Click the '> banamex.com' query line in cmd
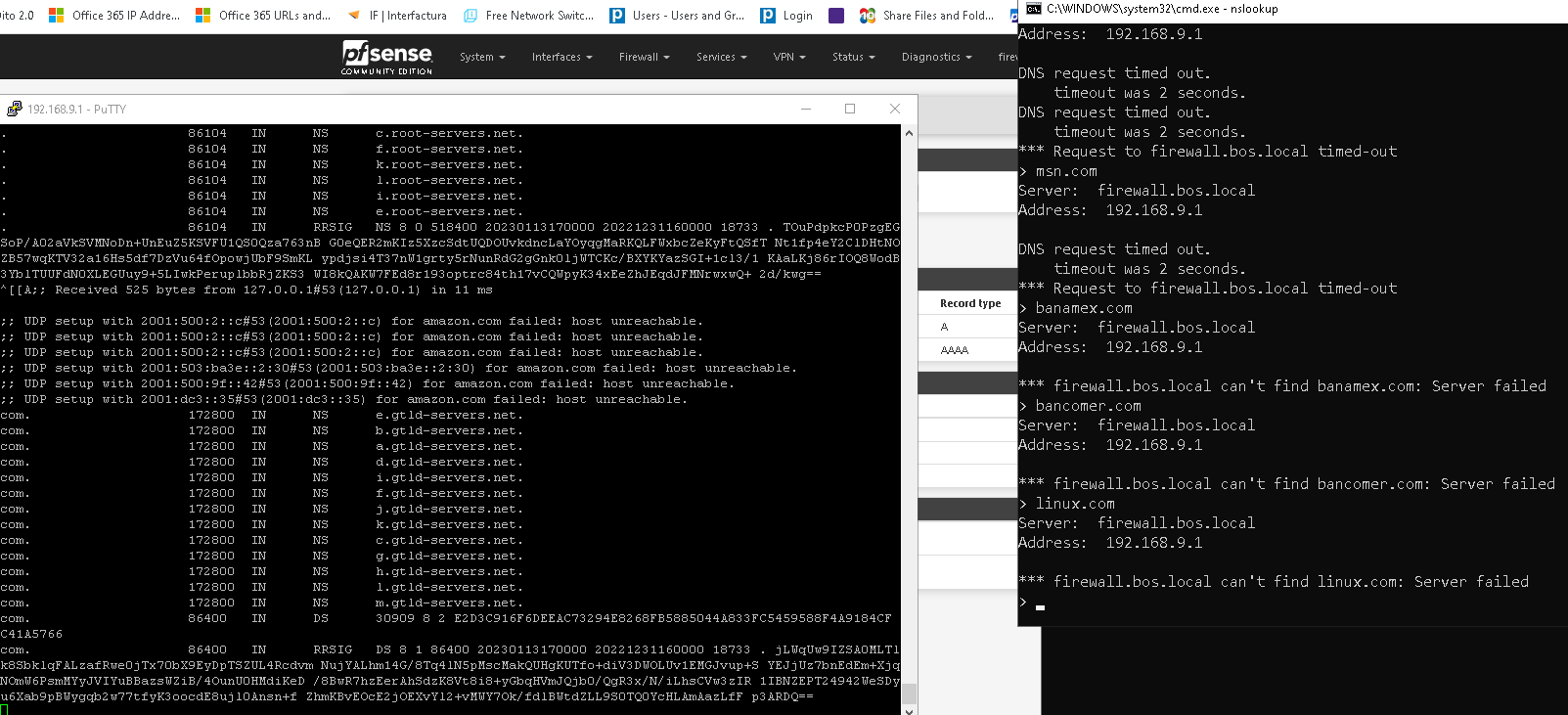Viewport: 1568px width, 715px height. (x=1076, y=308)
